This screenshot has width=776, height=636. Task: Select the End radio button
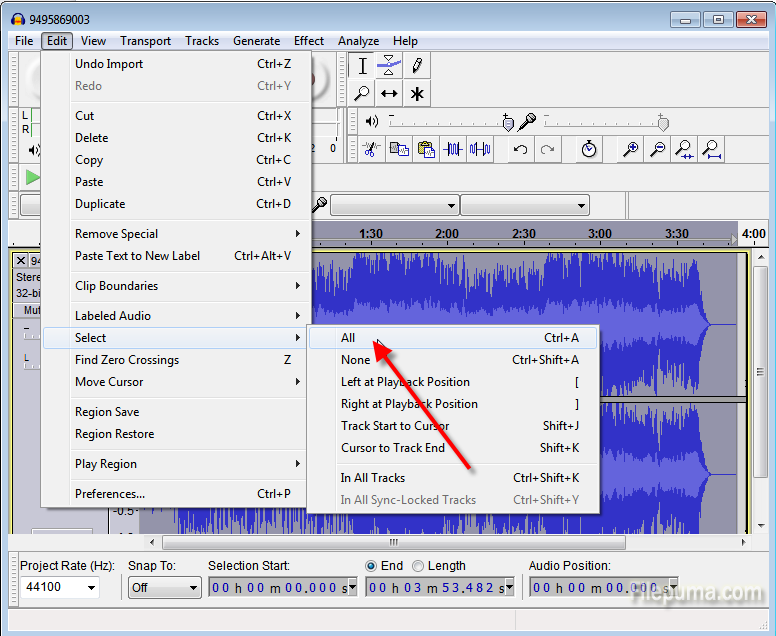[372, 566]
